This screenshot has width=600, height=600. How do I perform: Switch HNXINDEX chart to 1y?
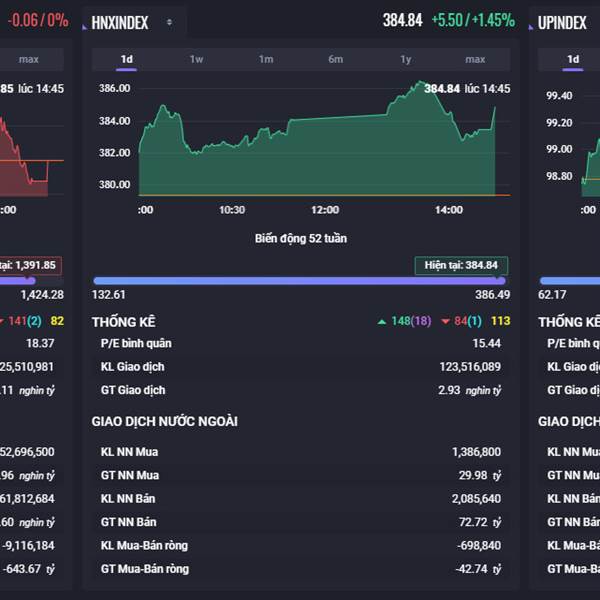tap(406, 59)
